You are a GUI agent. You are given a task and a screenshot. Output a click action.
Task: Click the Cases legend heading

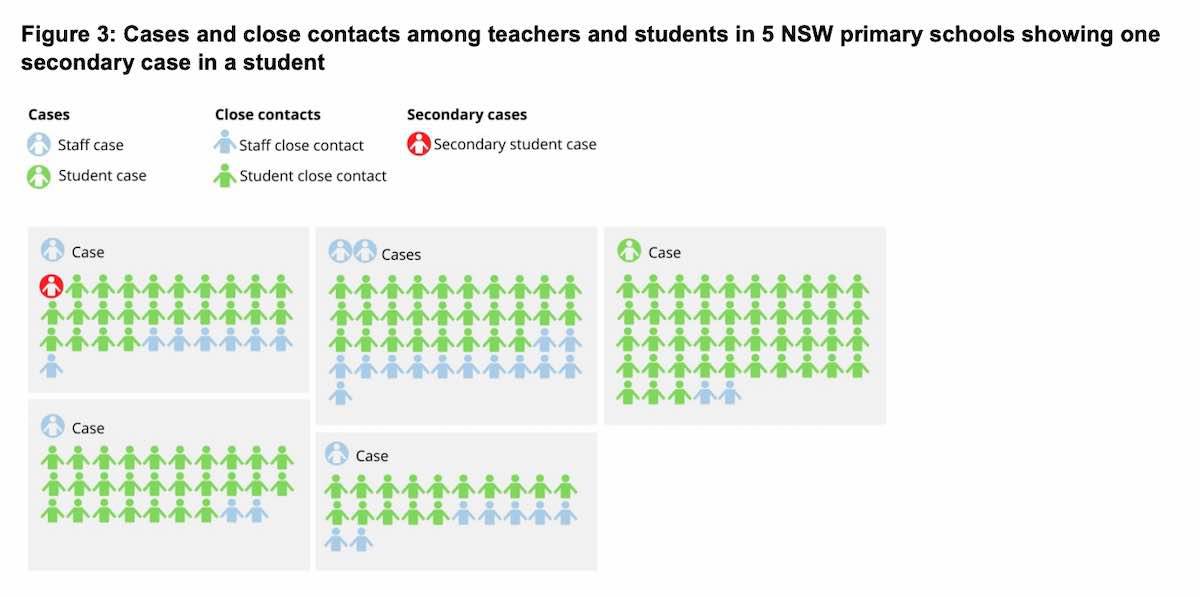pyautogui.click(x=49, y=115)
